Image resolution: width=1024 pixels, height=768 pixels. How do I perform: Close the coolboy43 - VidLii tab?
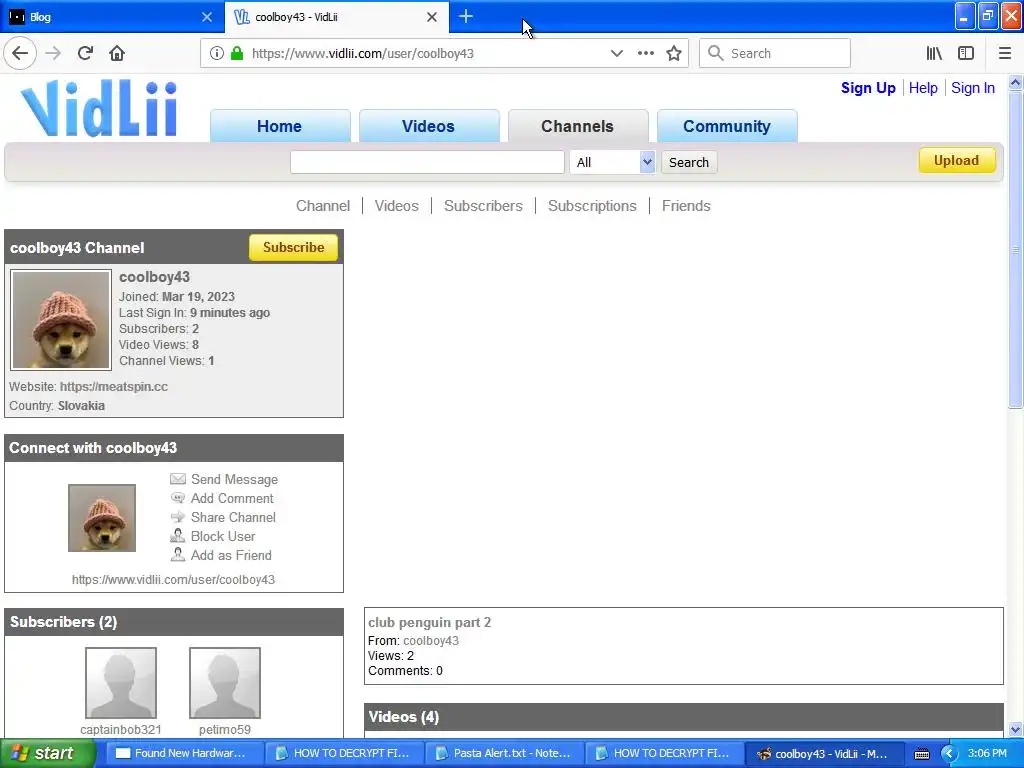[432, 17]
